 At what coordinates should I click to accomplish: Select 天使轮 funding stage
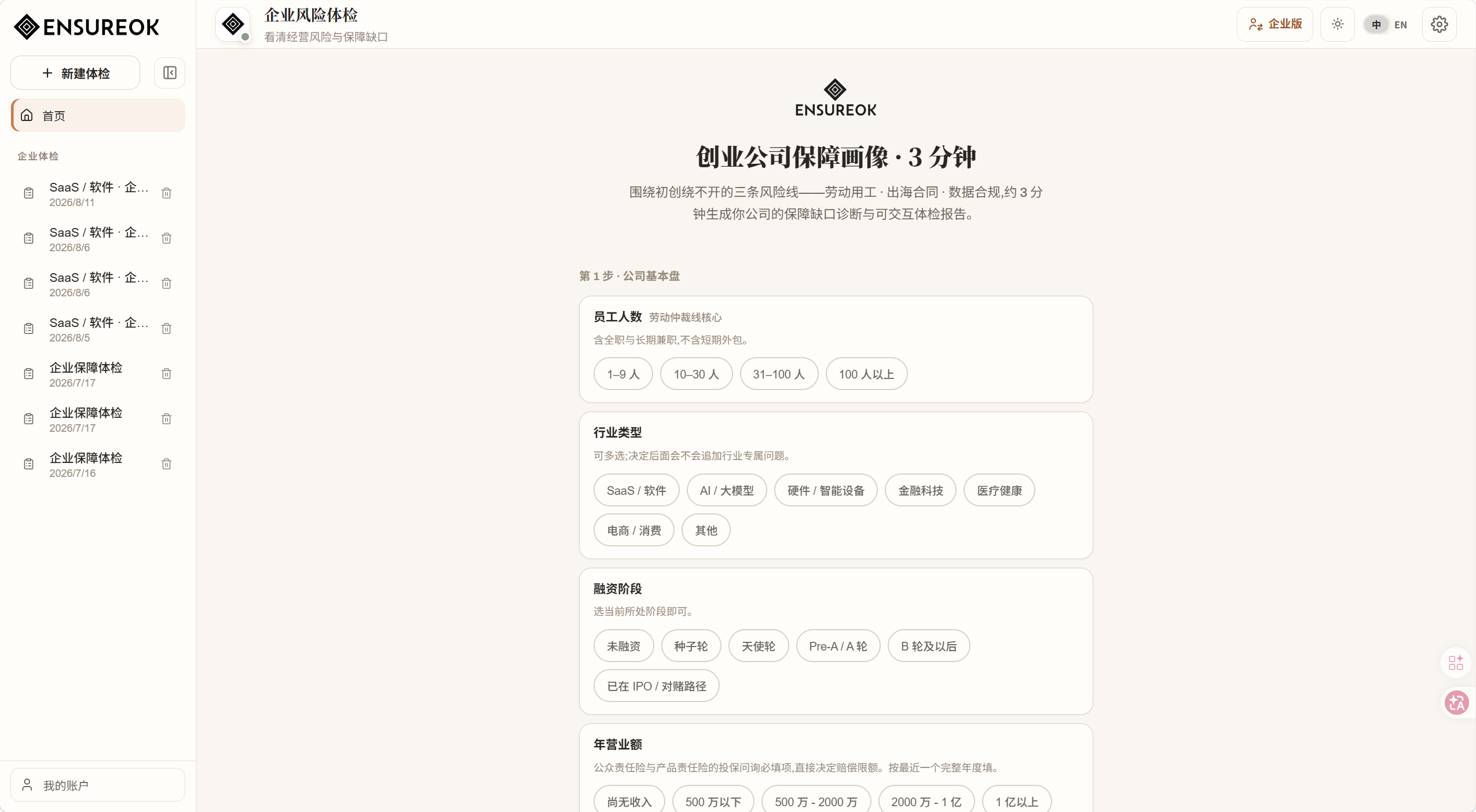[x=759, y=646]
